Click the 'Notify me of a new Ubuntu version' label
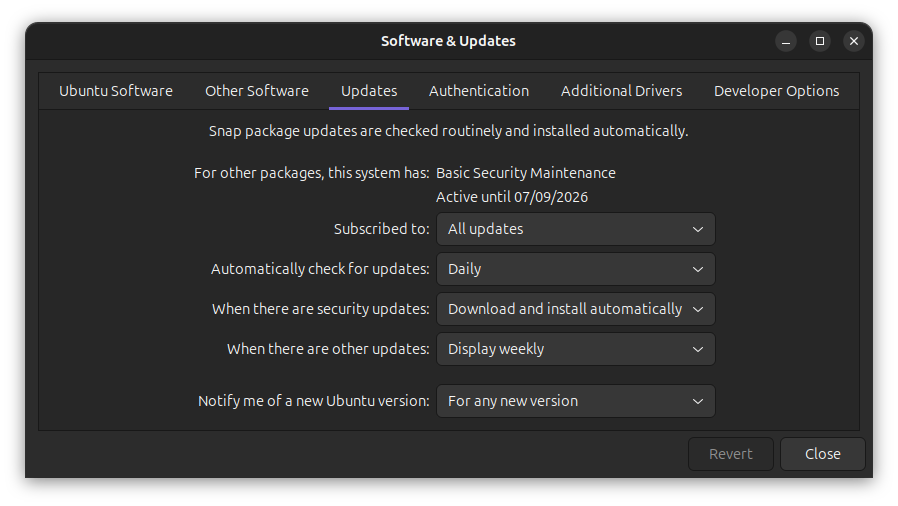898x506 pixels. point(313,401)
